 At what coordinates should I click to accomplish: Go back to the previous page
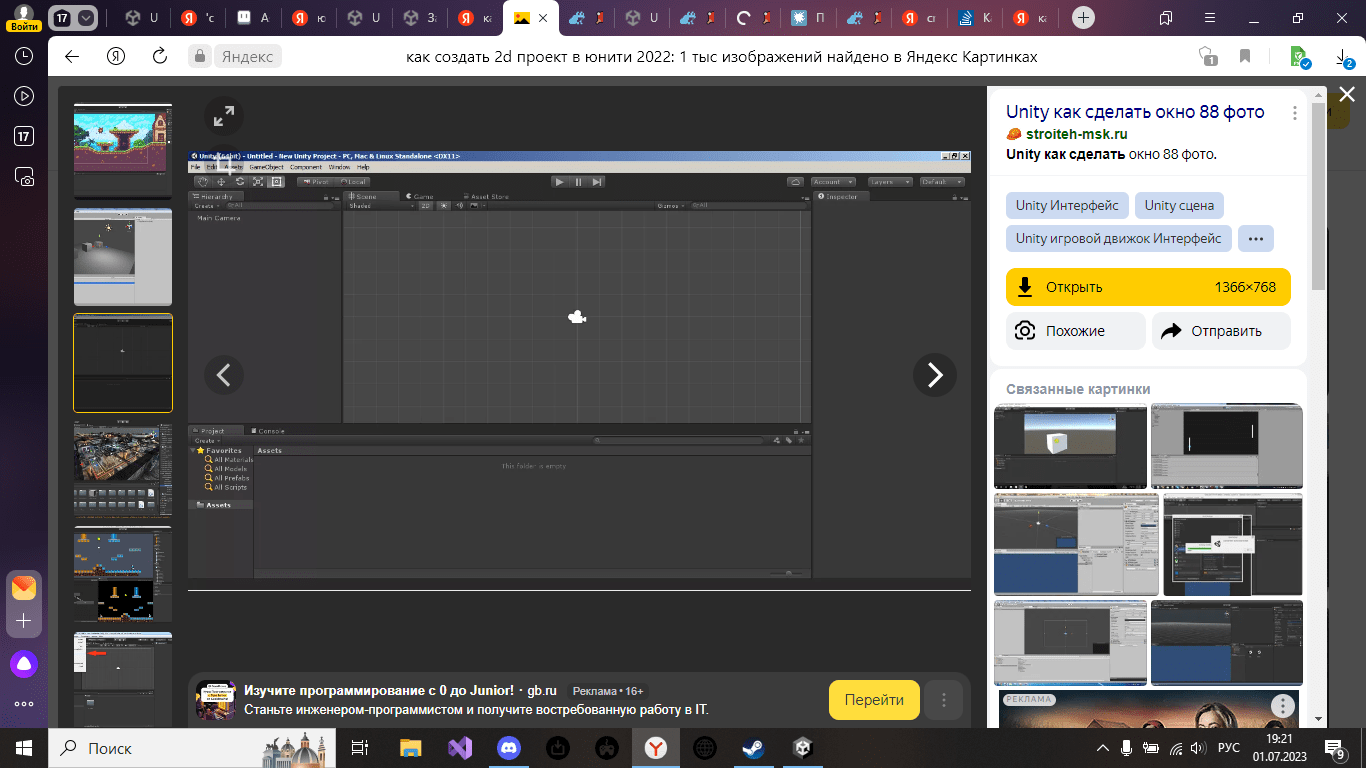pos(72,57)
